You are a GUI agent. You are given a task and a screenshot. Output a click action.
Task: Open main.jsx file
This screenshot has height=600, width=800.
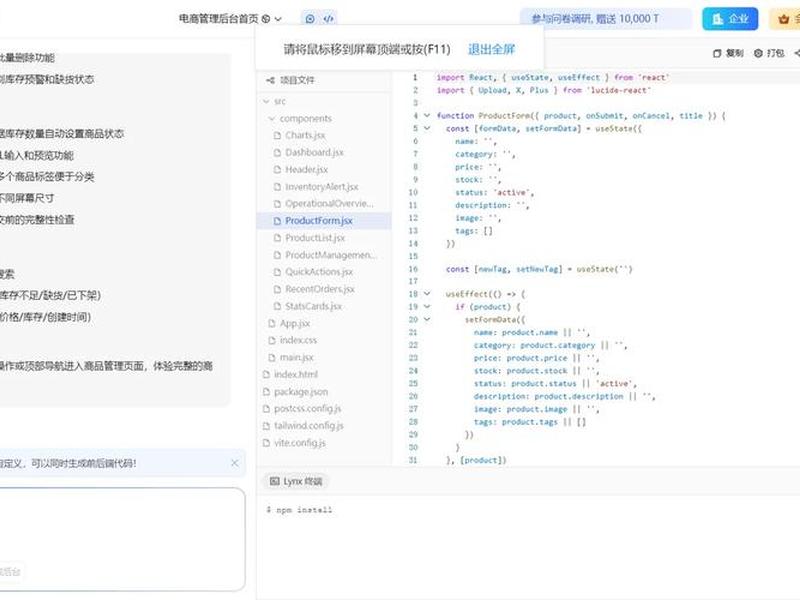coord(296,358)
